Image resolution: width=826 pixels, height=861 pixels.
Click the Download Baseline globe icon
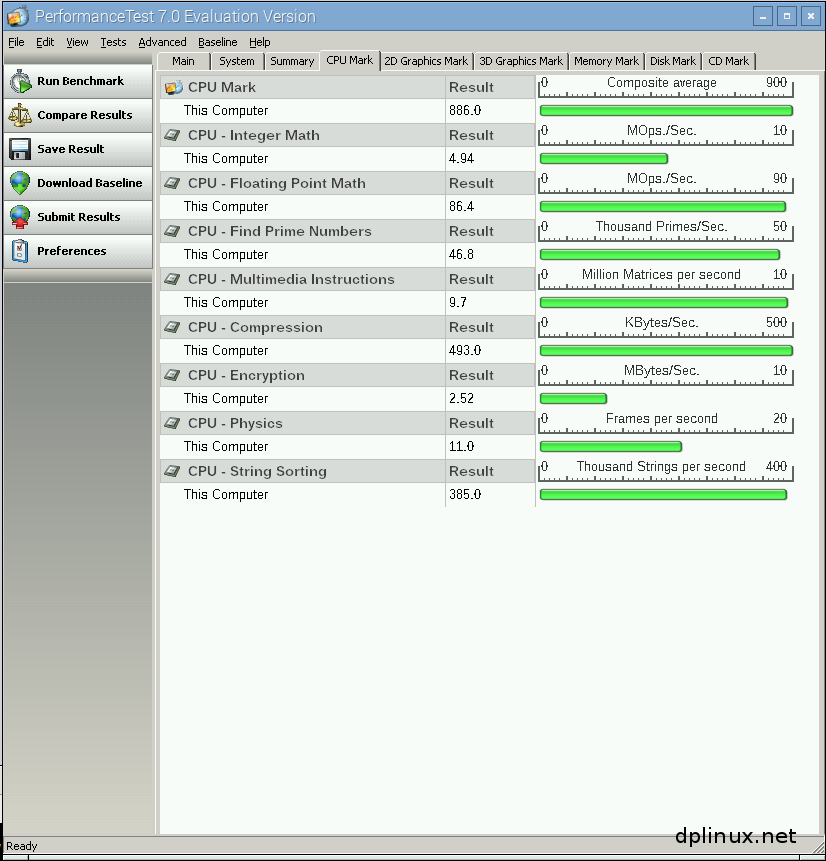coord(20,183)
